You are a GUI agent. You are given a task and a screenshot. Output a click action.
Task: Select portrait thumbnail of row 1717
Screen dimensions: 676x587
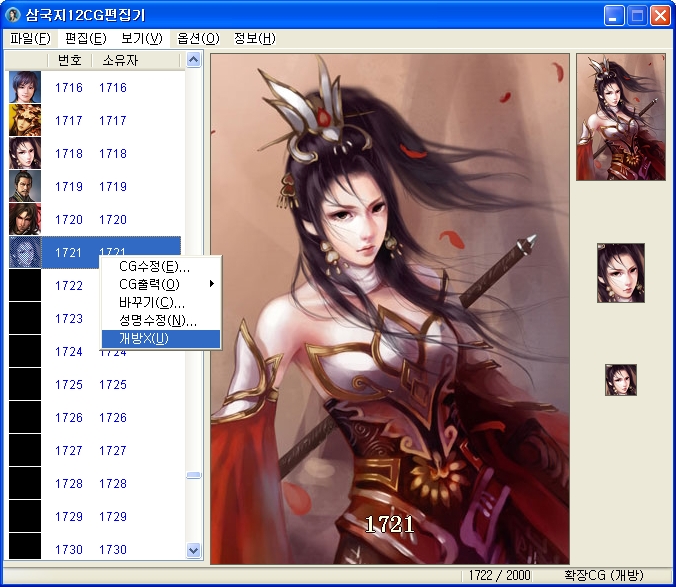[x=25, y=120]
